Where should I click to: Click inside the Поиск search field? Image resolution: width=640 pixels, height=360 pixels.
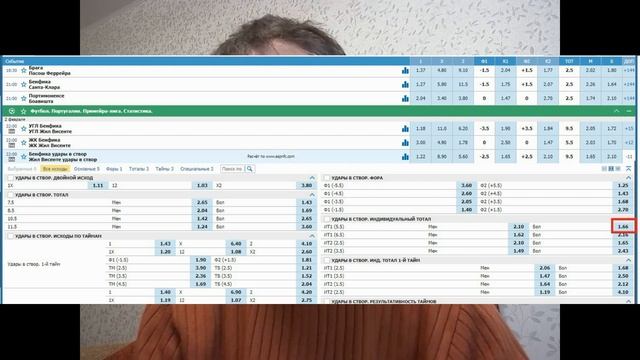click(x=232, y=169)
